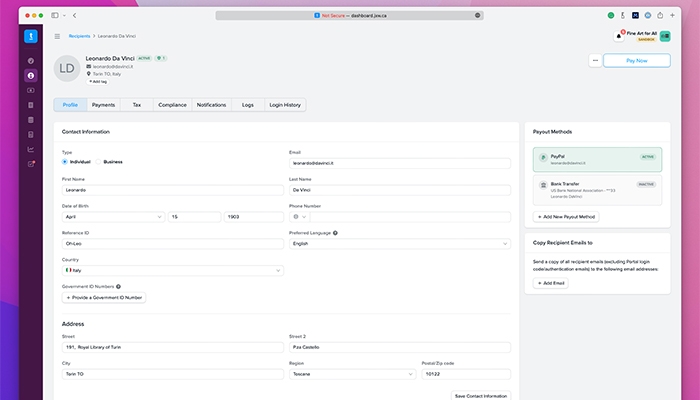Open the Country Italy dropdown
The image size is (700, 400).
tap(172, 271)
